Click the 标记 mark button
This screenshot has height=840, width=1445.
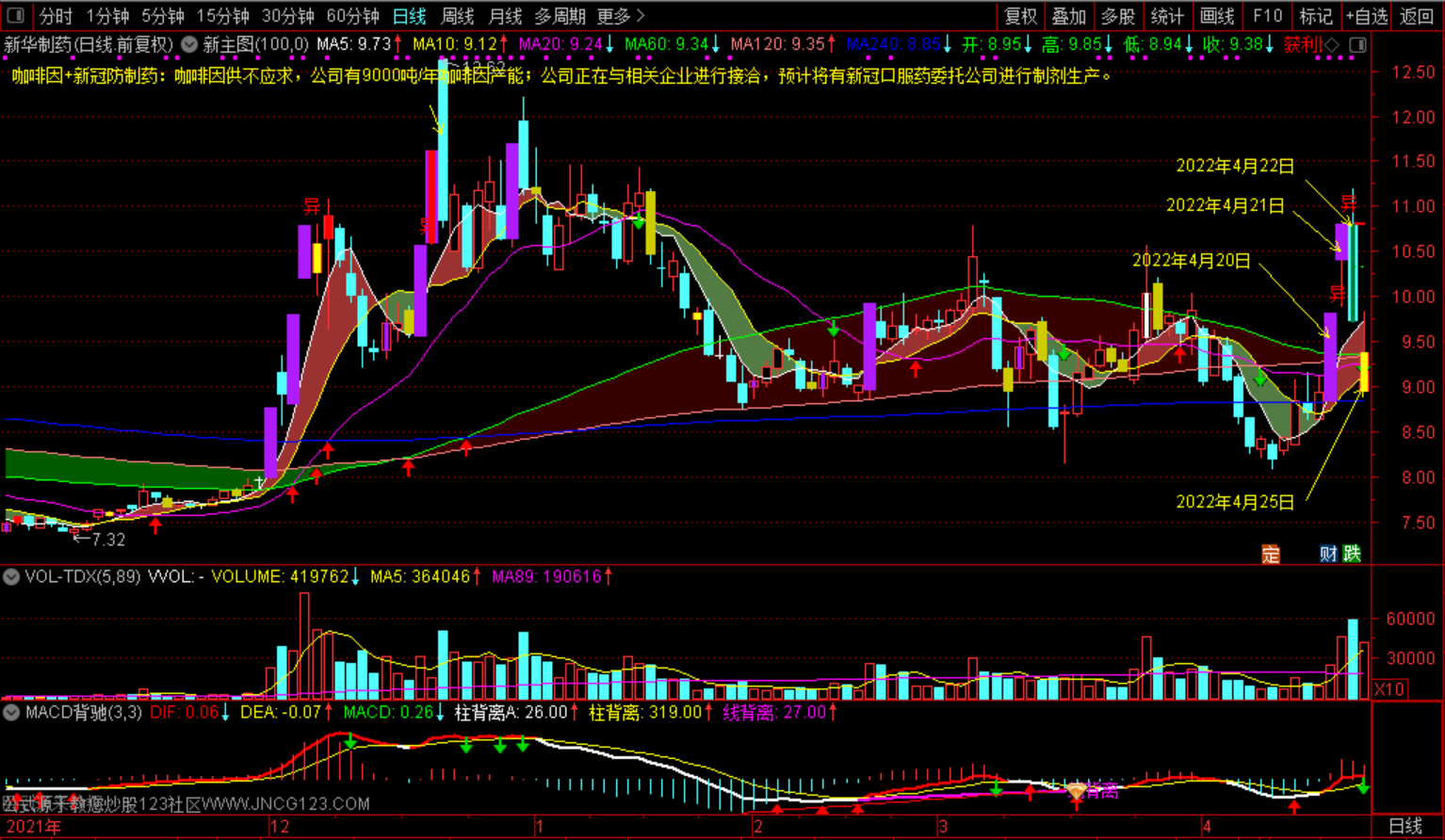tap(1316, 16)
